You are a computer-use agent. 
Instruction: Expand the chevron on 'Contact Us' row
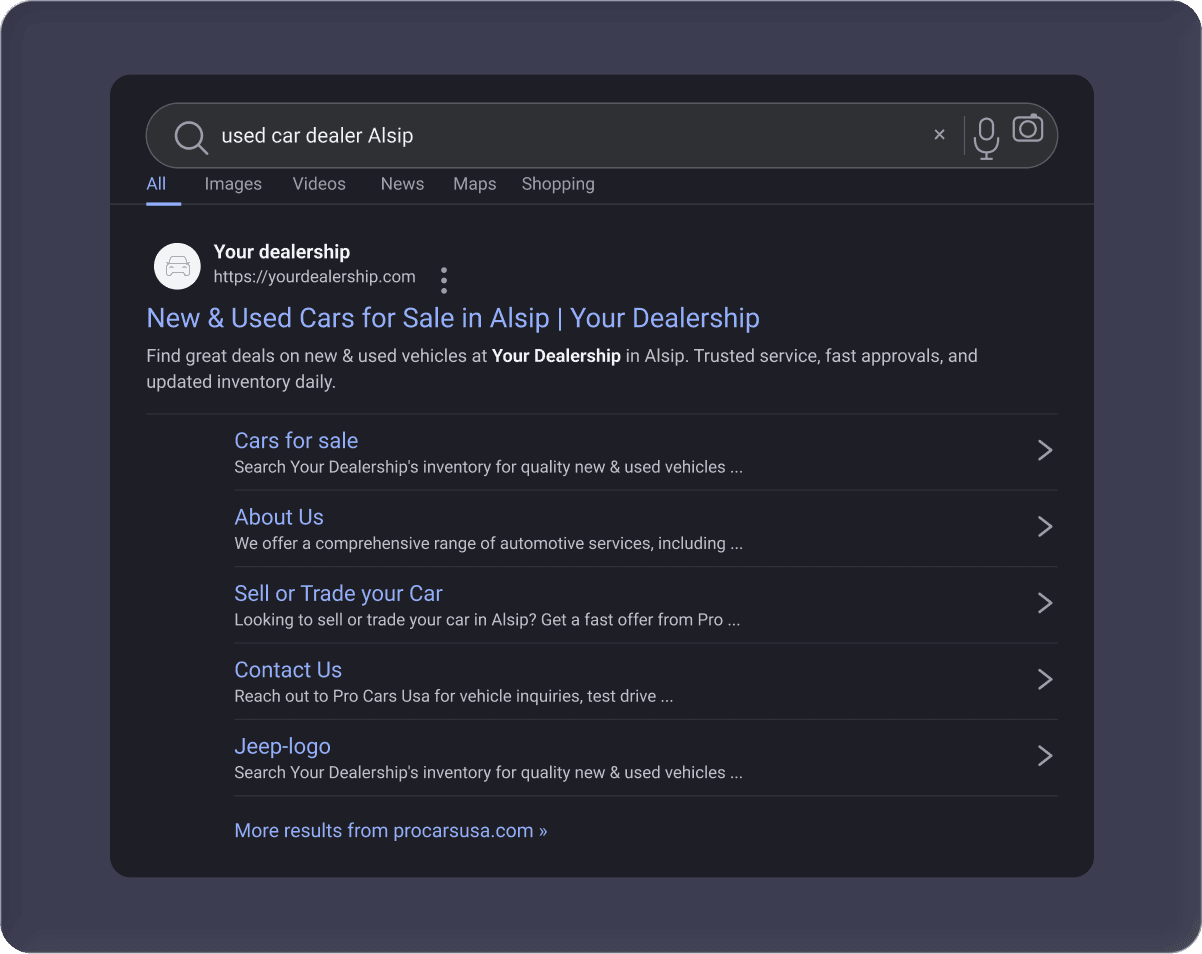coord(1045,680)
